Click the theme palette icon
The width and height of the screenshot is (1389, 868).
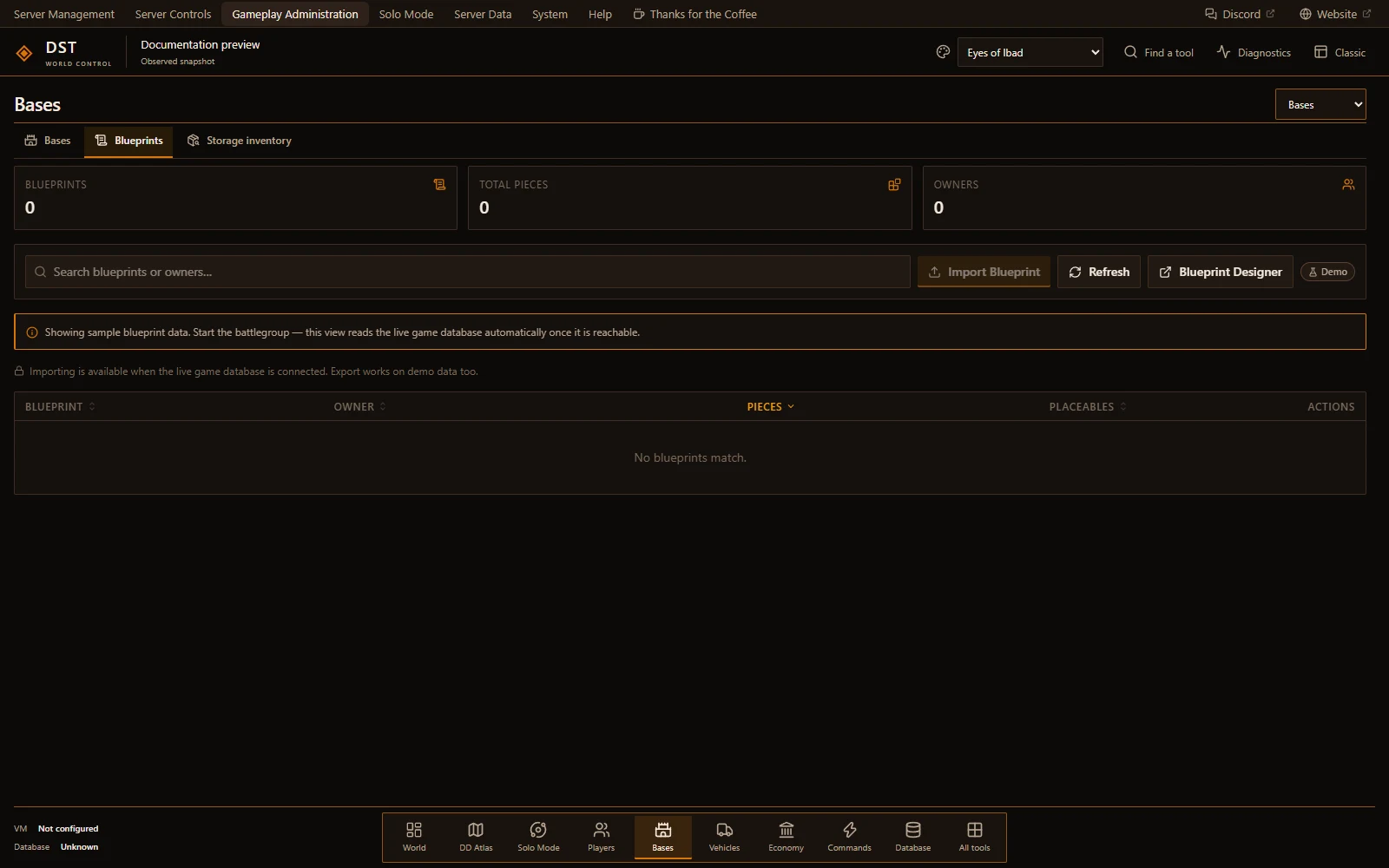(x=943, y=52)
